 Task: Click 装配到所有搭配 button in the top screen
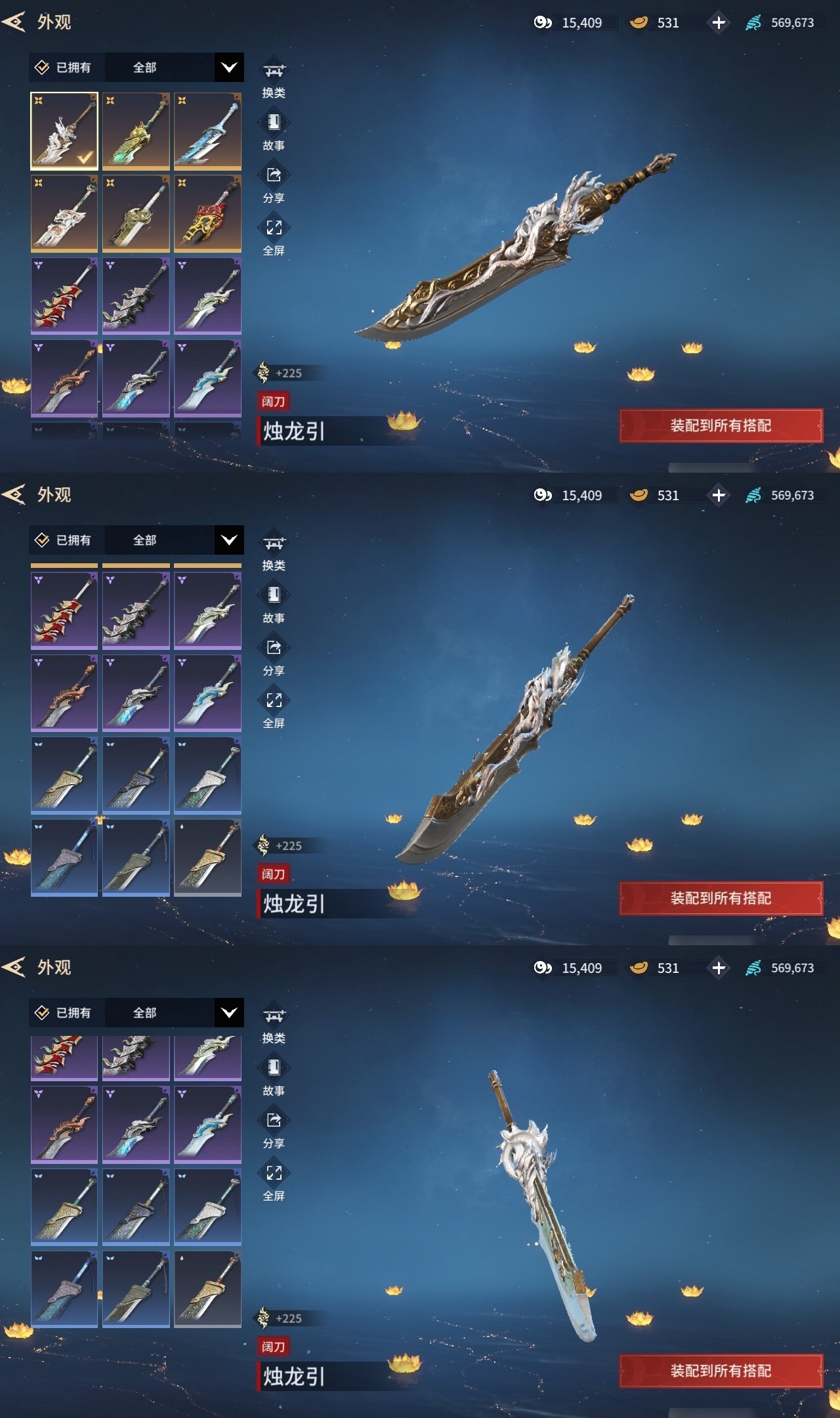tap(721, 425)
